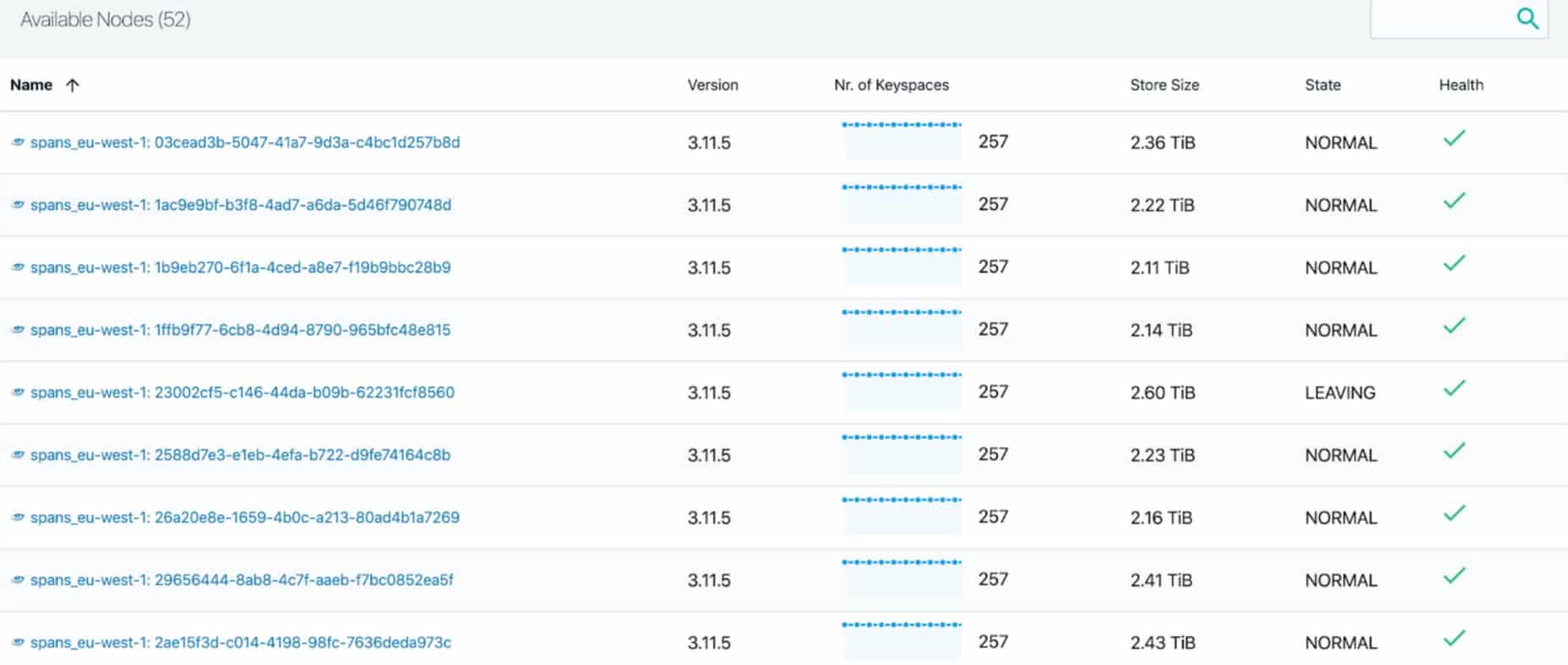Image resolution: width=1568 pixels, height=665 pixels.
Task: Click health checkmark for node 03cead3b
Action: point(1454,138)
